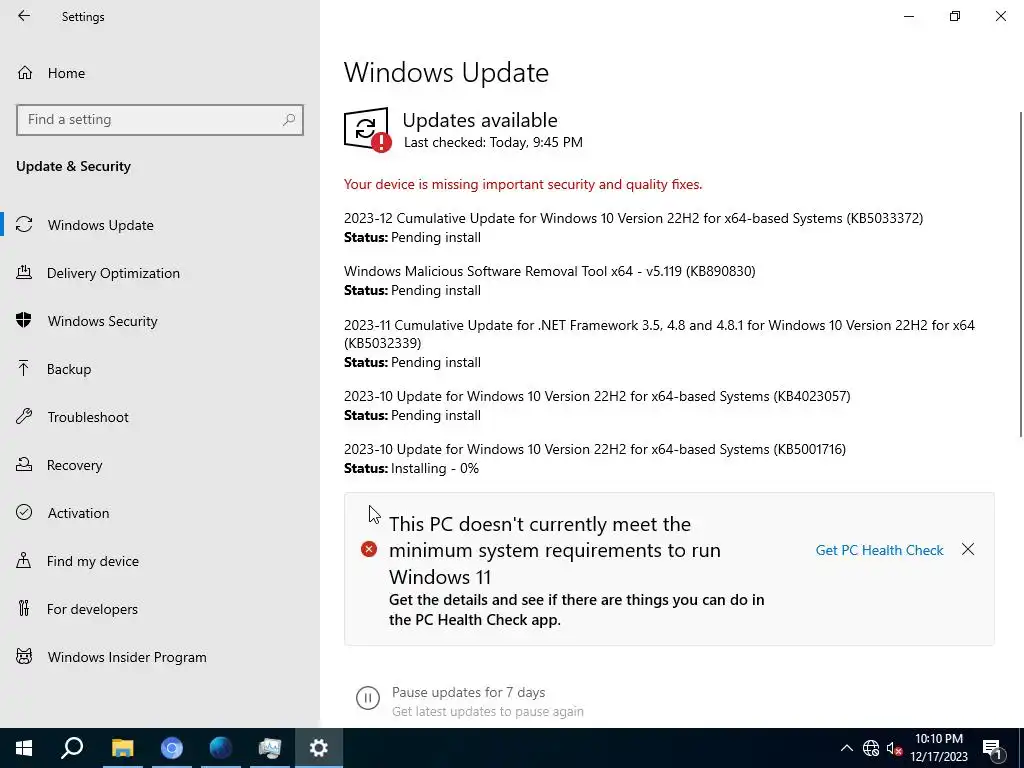
Task: Click the muted volume tray icon
Action: (895, 748)
